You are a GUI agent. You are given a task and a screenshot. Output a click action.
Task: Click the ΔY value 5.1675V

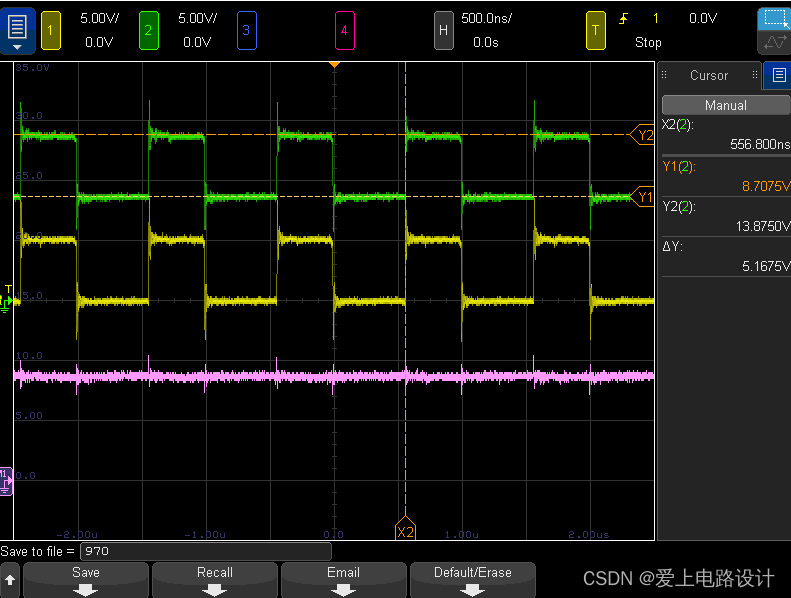click(765, 266)
